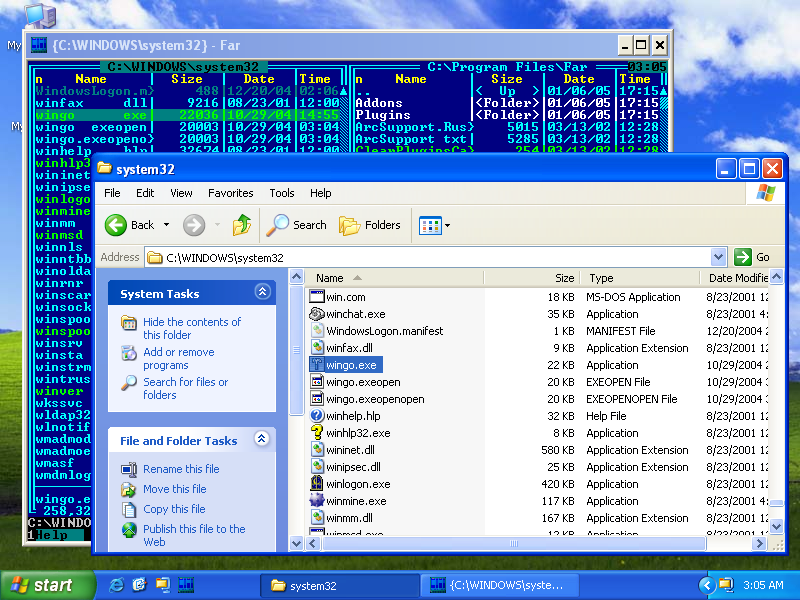Switch to the Far taskbar button
Image resolution: width=800 pixels, height=600 pixels.
pos(500,585)
